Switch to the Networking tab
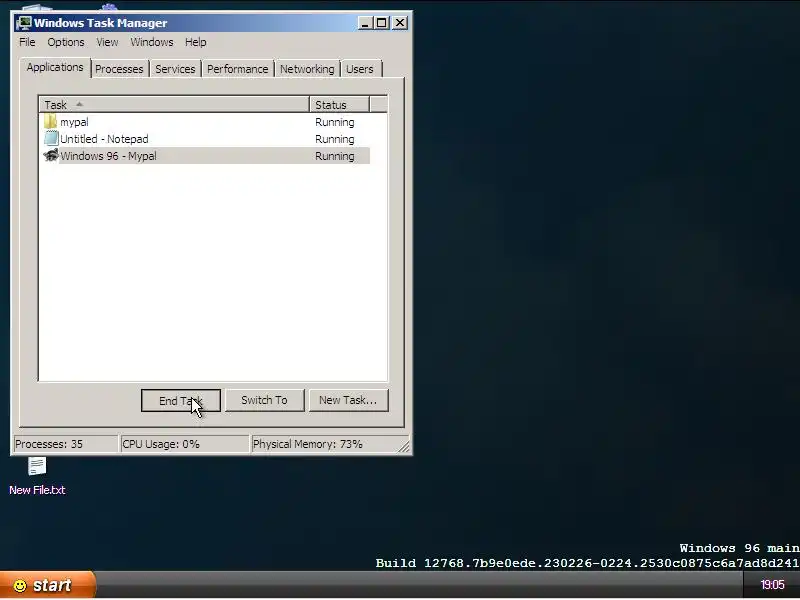This screenshot has width=800, height=600. coord(307,69)
